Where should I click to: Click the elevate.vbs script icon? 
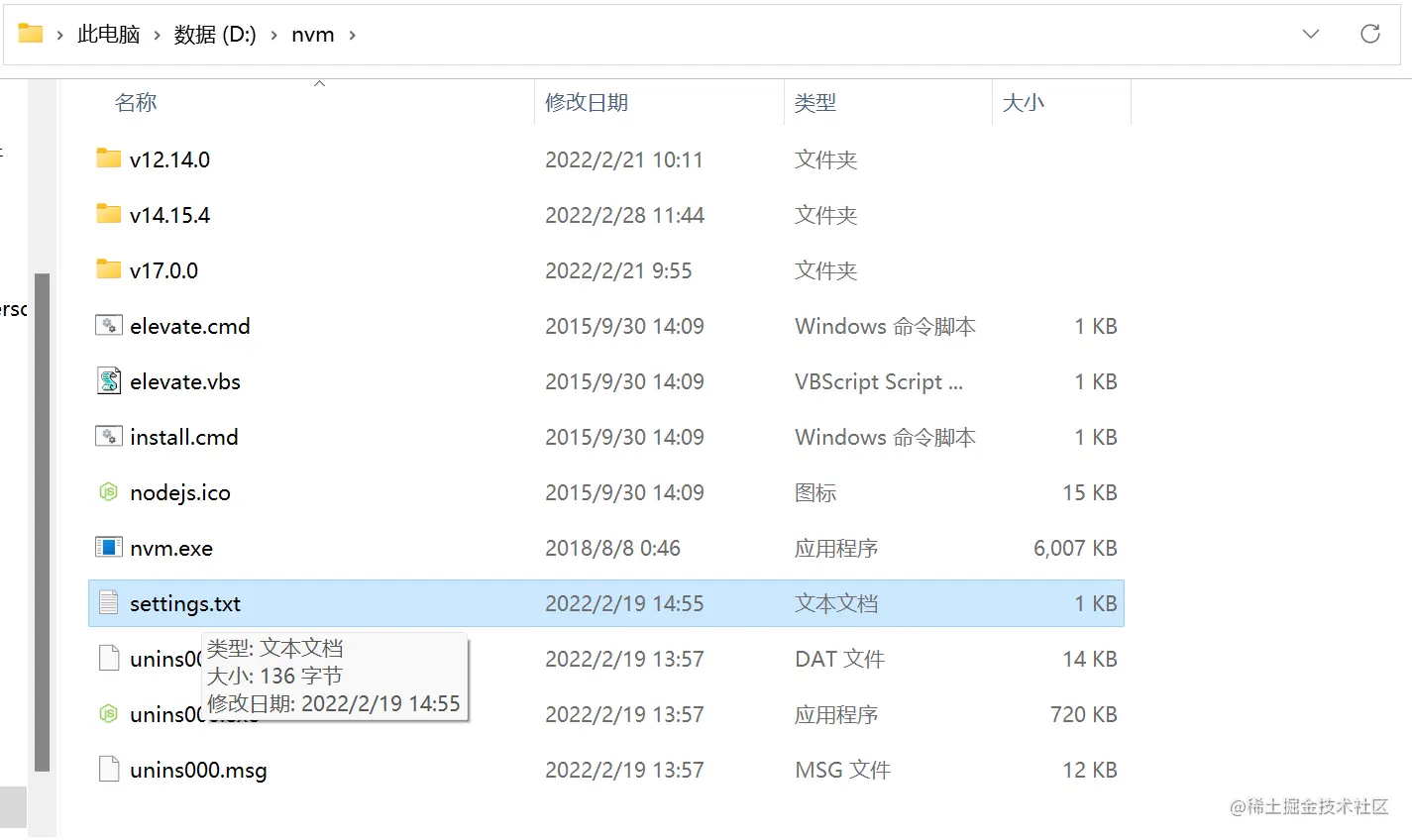pos(109,380)
